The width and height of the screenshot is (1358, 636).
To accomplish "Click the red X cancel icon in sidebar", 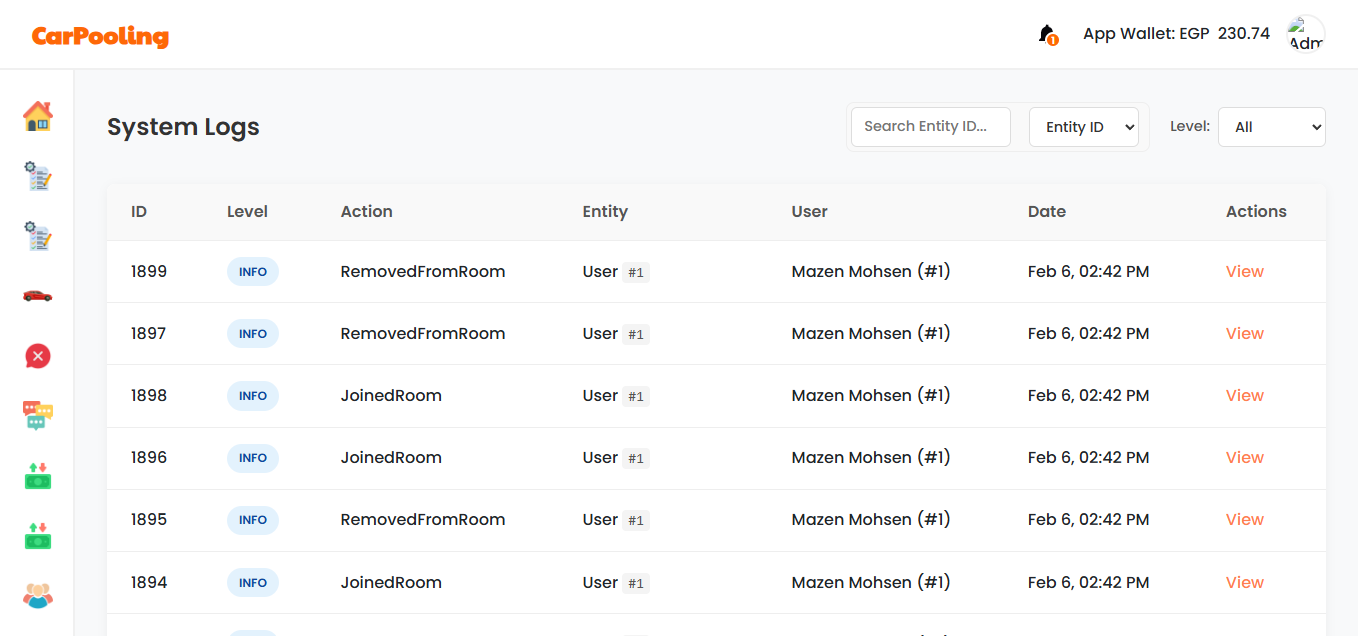I will point(37,356).
